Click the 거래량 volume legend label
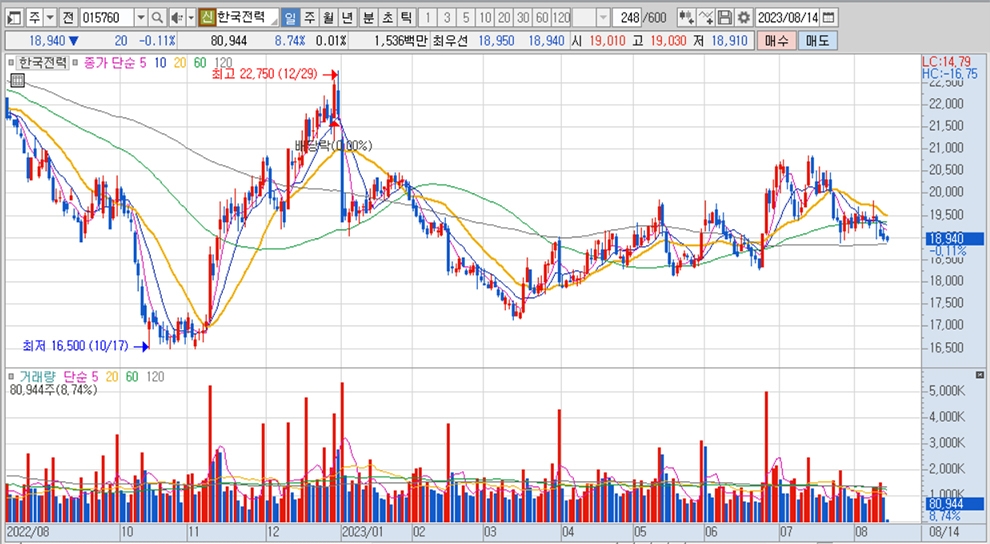This screenshot has height=544, width=990. tap(40, 377)
